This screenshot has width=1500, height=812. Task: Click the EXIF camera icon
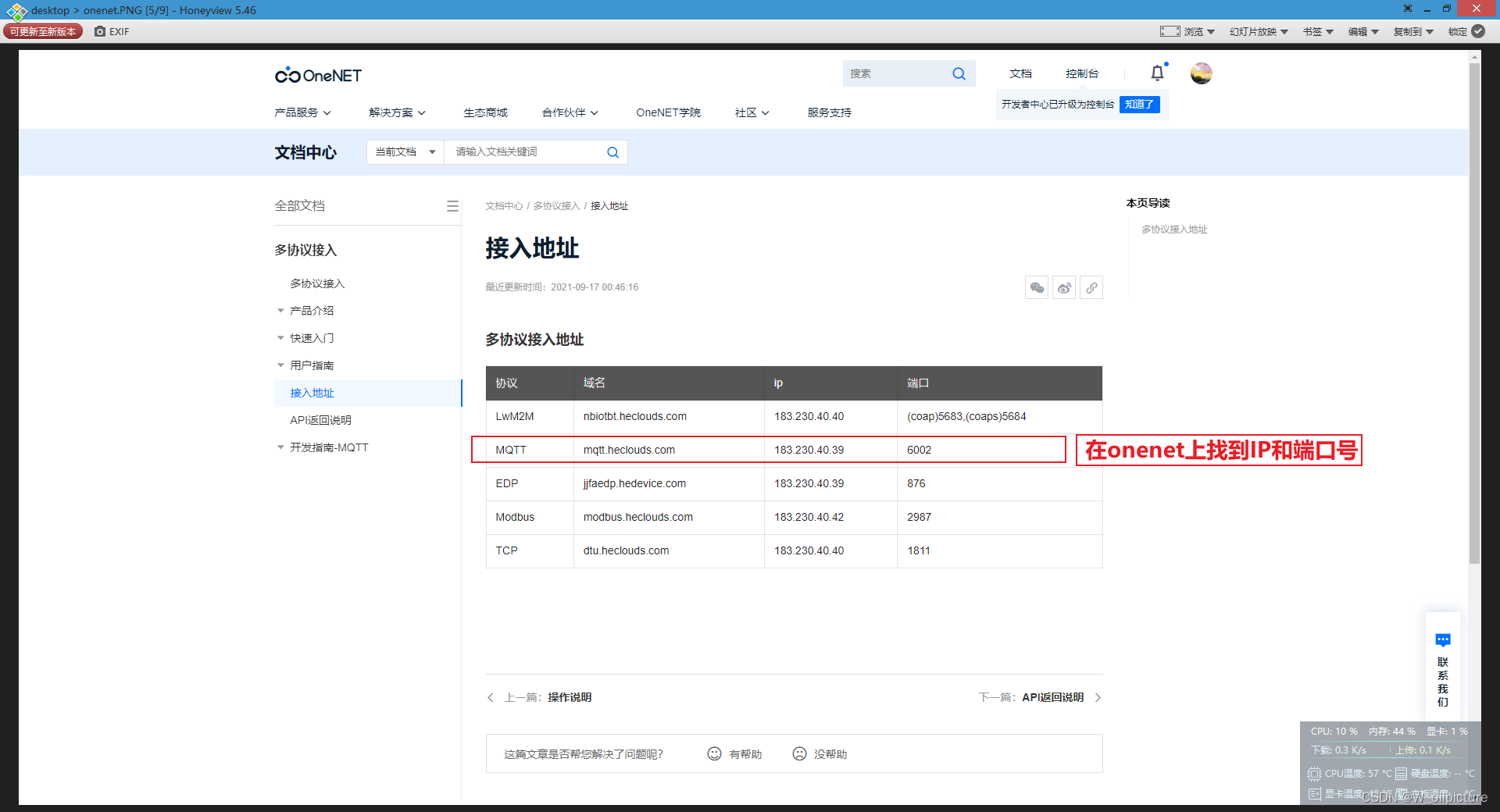click(100, 31)
